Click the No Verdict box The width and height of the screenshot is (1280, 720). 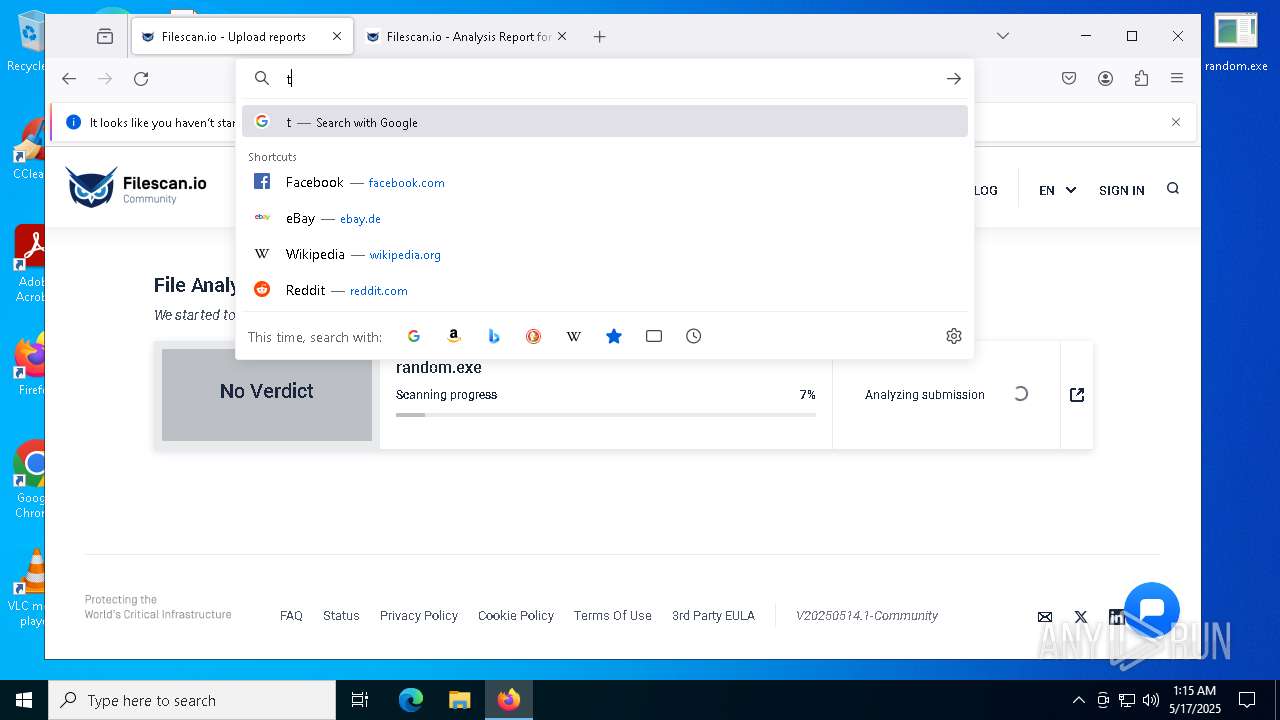(x=267, y=394)
